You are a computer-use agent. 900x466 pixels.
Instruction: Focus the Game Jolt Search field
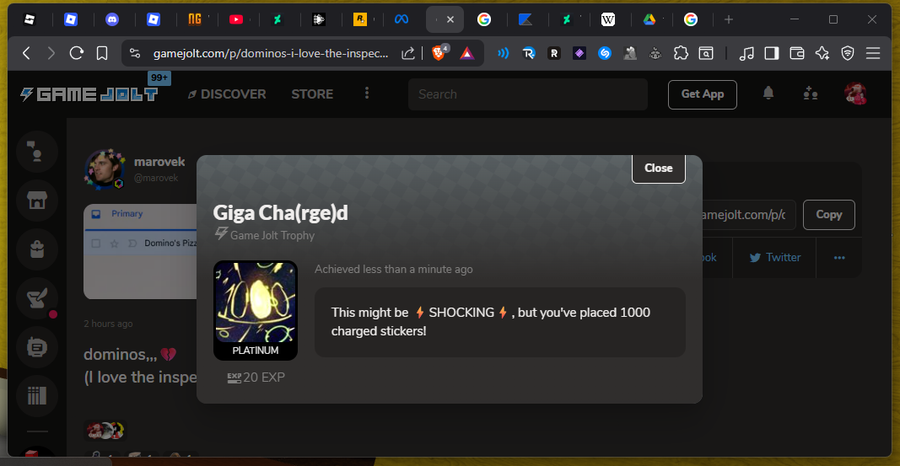point(527,94)
